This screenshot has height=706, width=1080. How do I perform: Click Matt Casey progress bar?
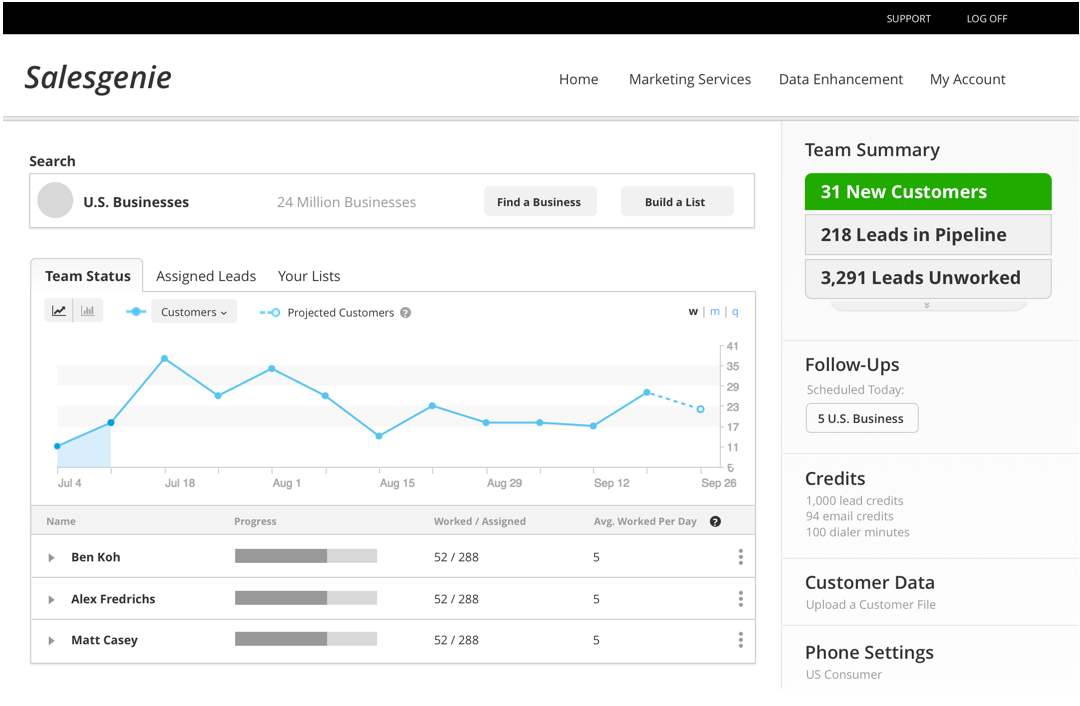306,639
